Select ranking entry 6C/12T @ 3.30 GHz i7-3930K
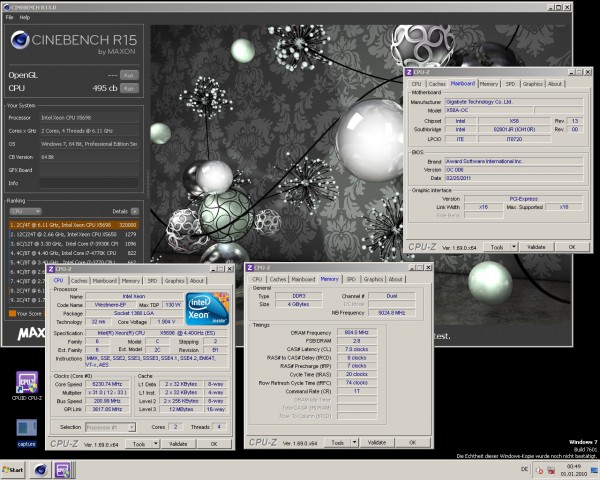The image size is (600, 480). coord(73,244)
